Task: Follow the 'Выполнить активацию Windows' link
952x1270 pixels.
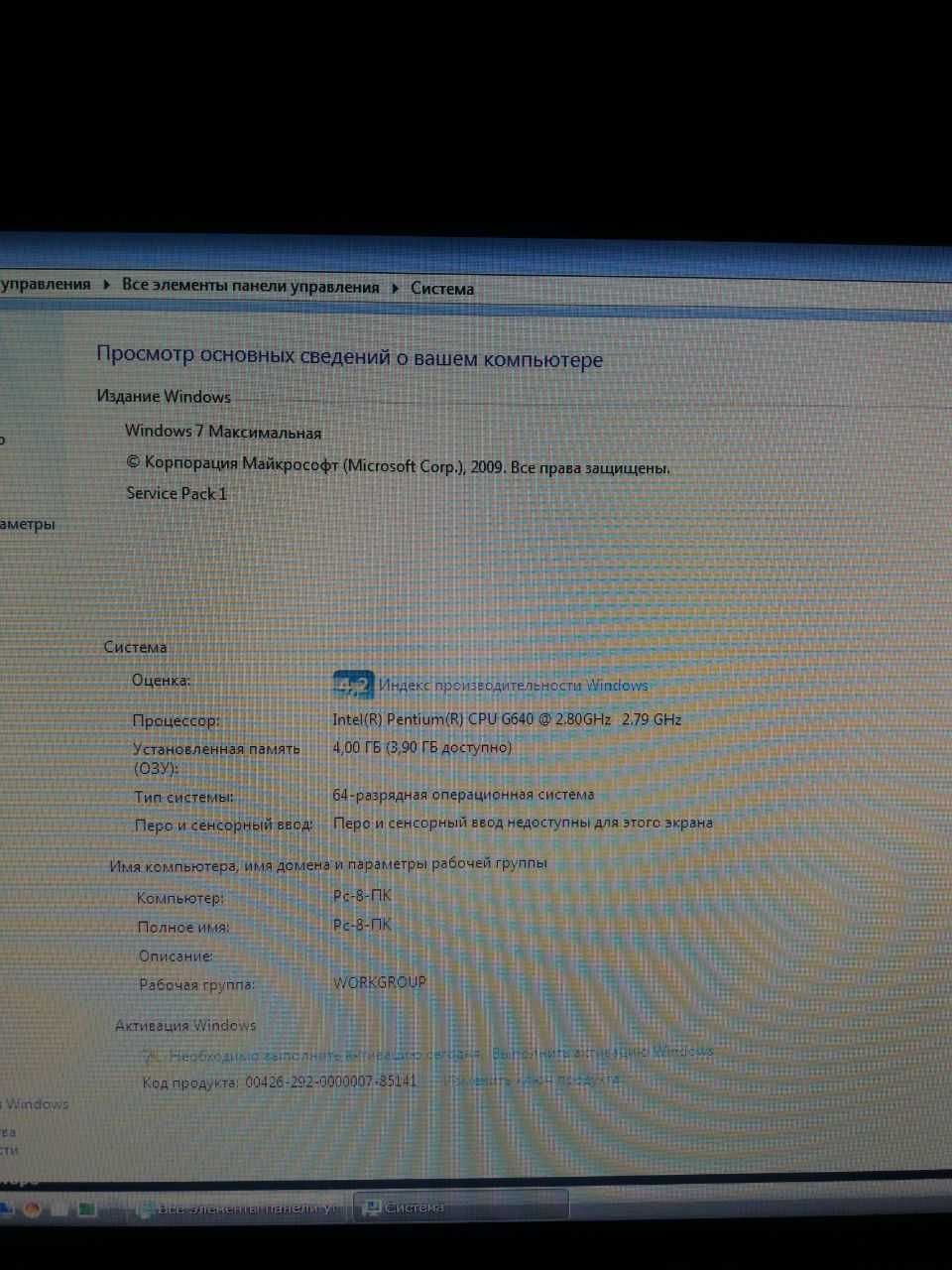Action: (603, 1051)
